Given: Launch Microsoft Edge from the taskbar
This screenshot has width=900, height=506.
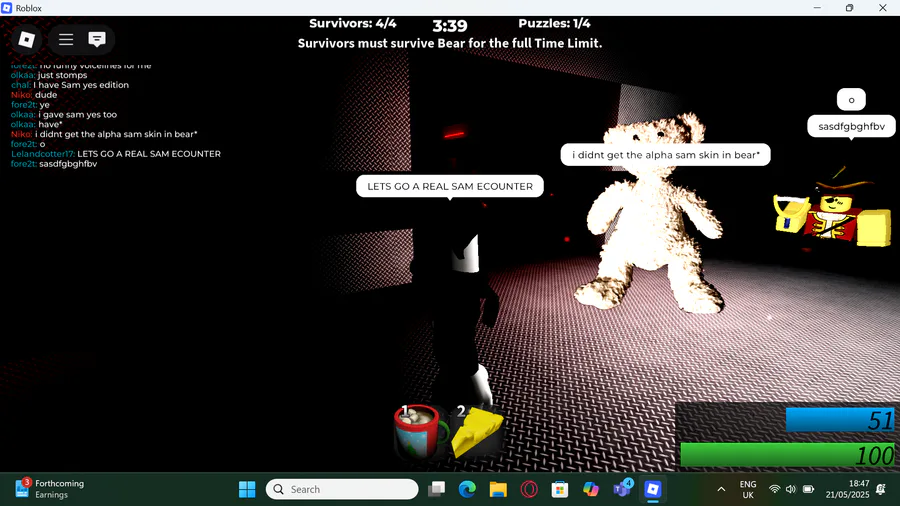Looking at the screenshot, I should pyautogui.click(x=467, y=489).
